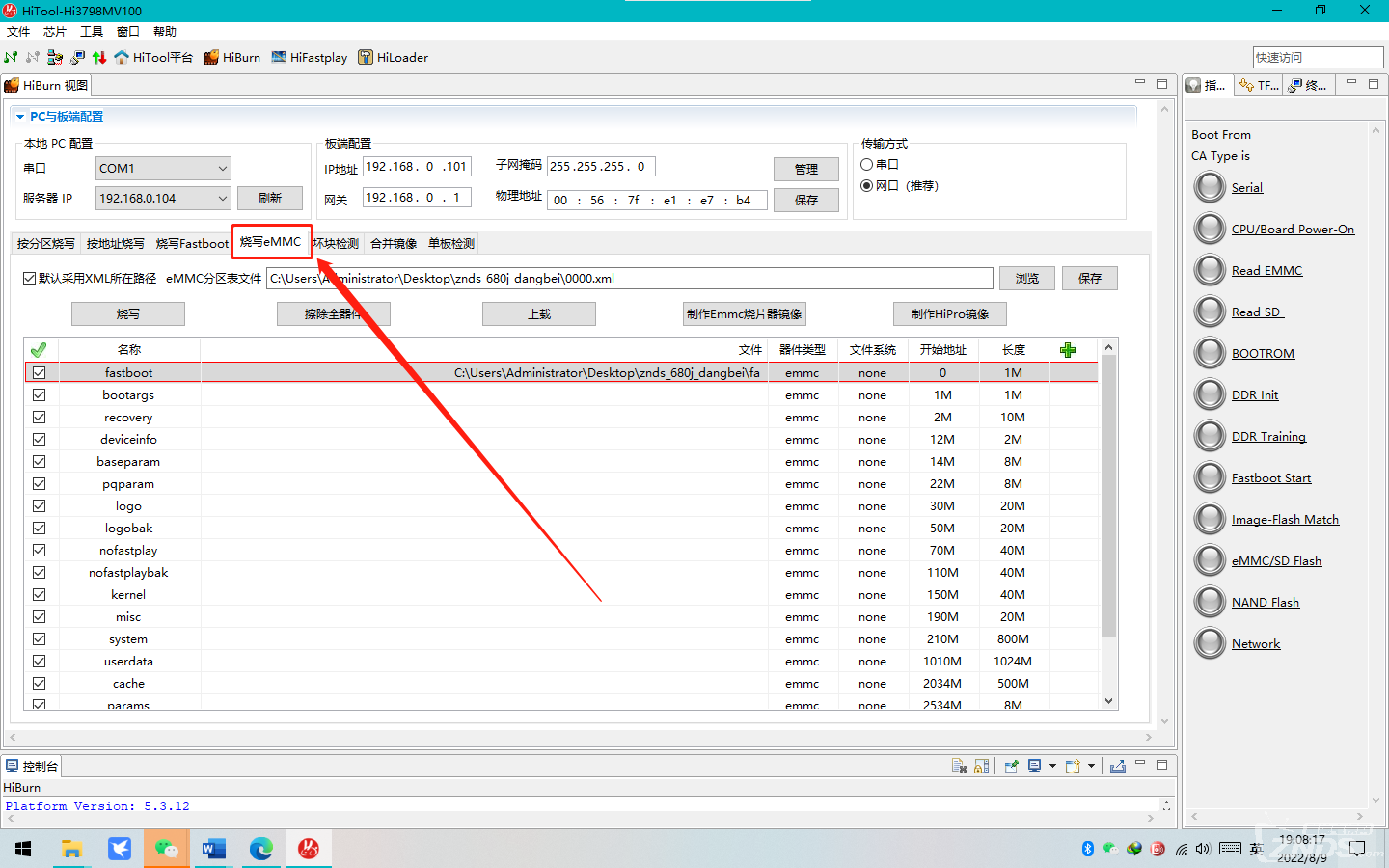Click the NAND Flash step icon
Image resolution: width=1389 pixels, height=868 pixels.
point(1210,602)
